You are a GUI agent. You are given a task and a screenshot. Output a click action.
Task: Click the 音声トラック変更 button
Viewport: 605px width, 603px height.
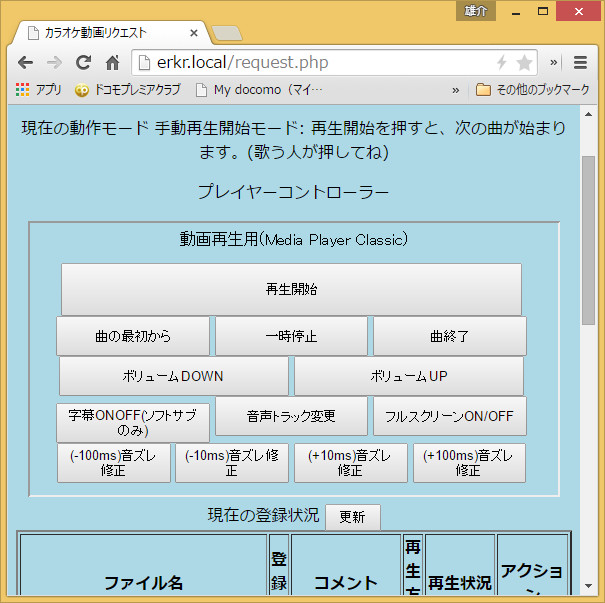pos(291,416)
